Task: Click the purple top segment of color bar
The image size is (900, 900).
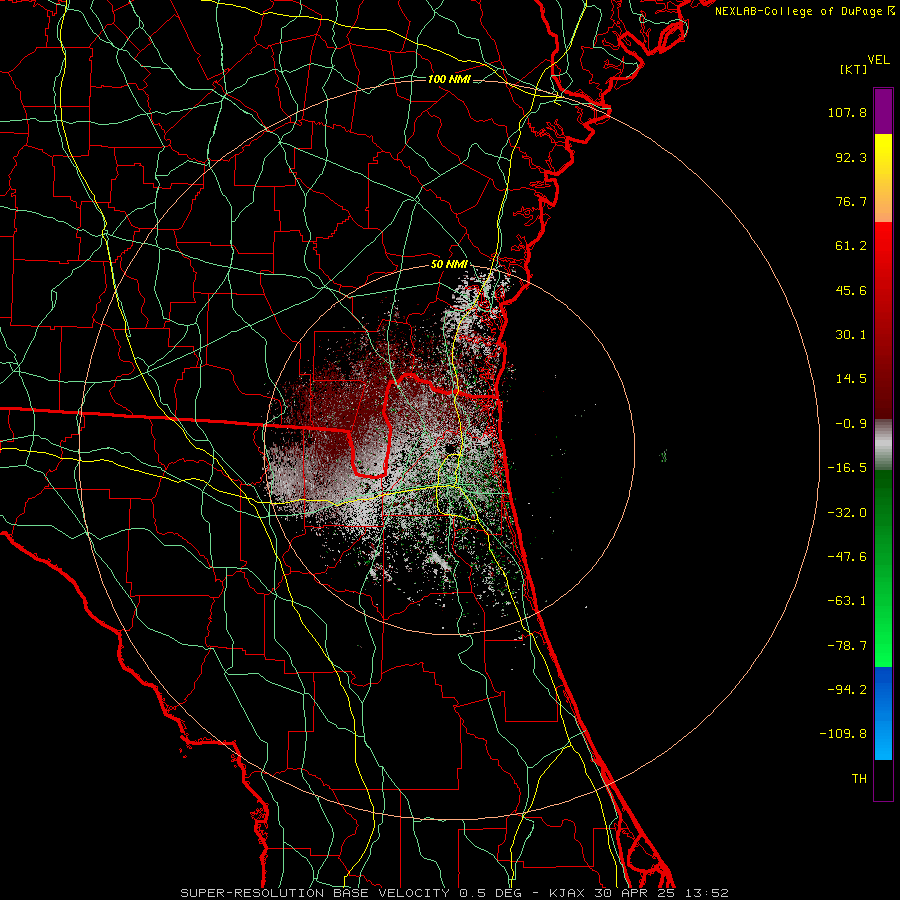Action: point(883,111)
